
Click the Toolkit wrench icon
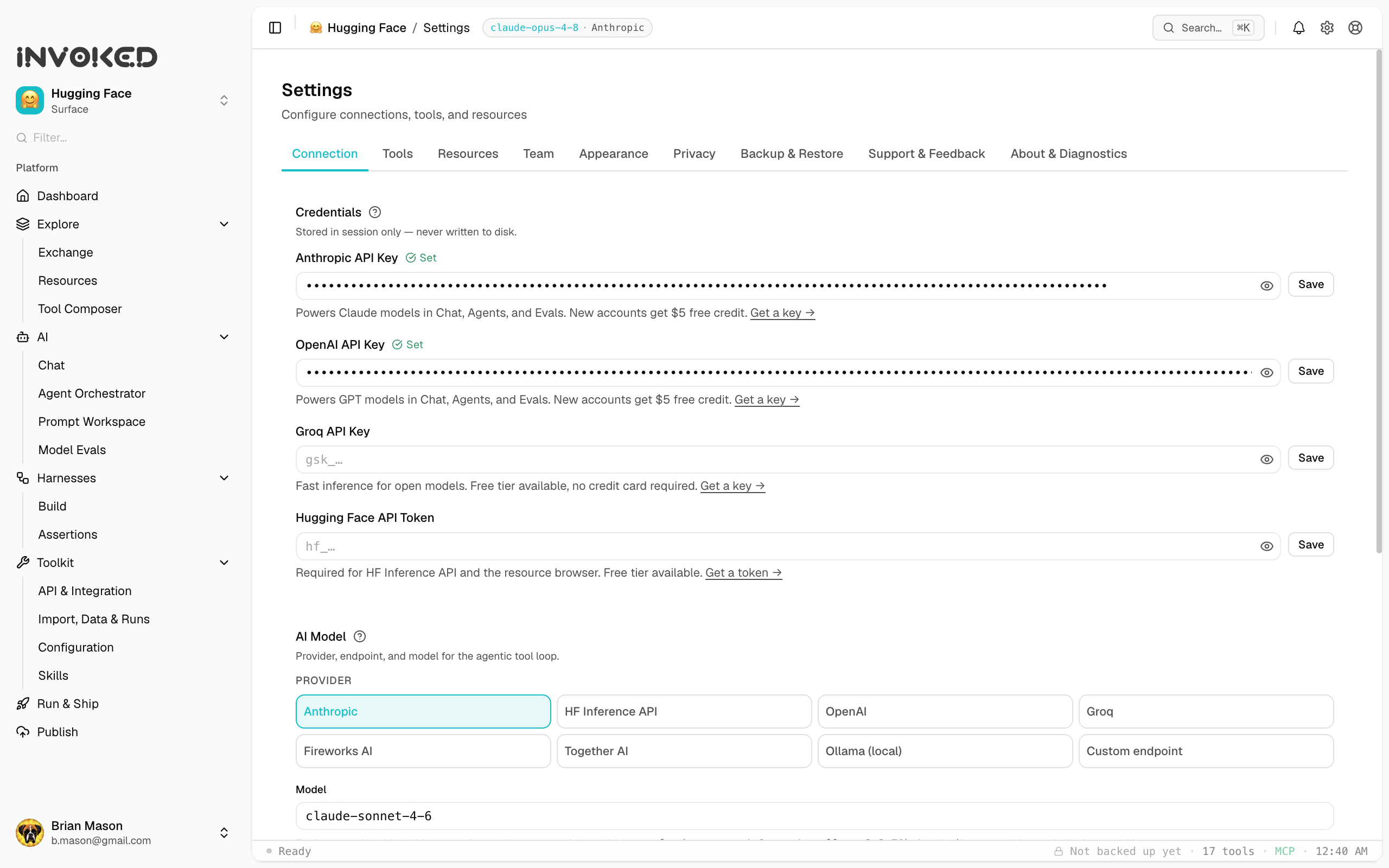(22, 563)
